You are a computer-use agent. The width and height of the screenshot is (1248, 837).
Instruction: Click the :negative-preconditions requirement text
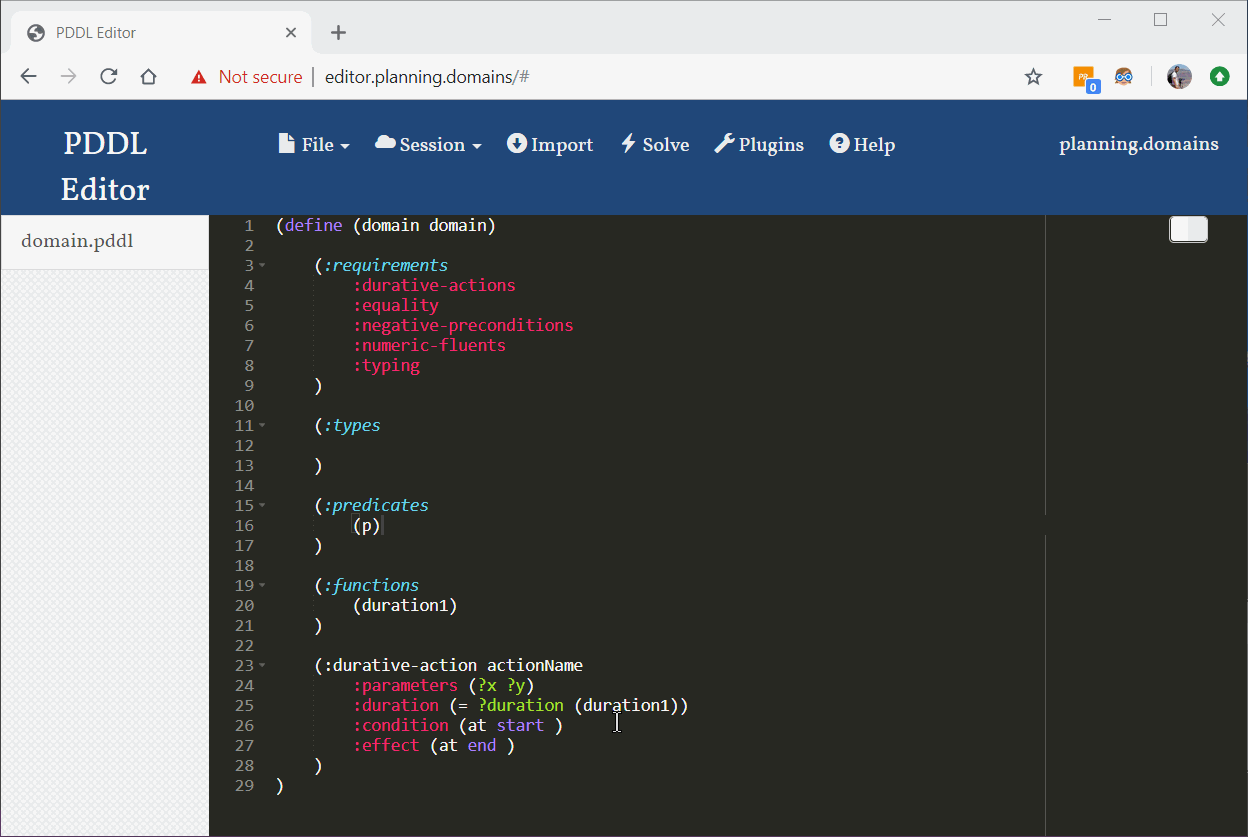pos(463,325)
